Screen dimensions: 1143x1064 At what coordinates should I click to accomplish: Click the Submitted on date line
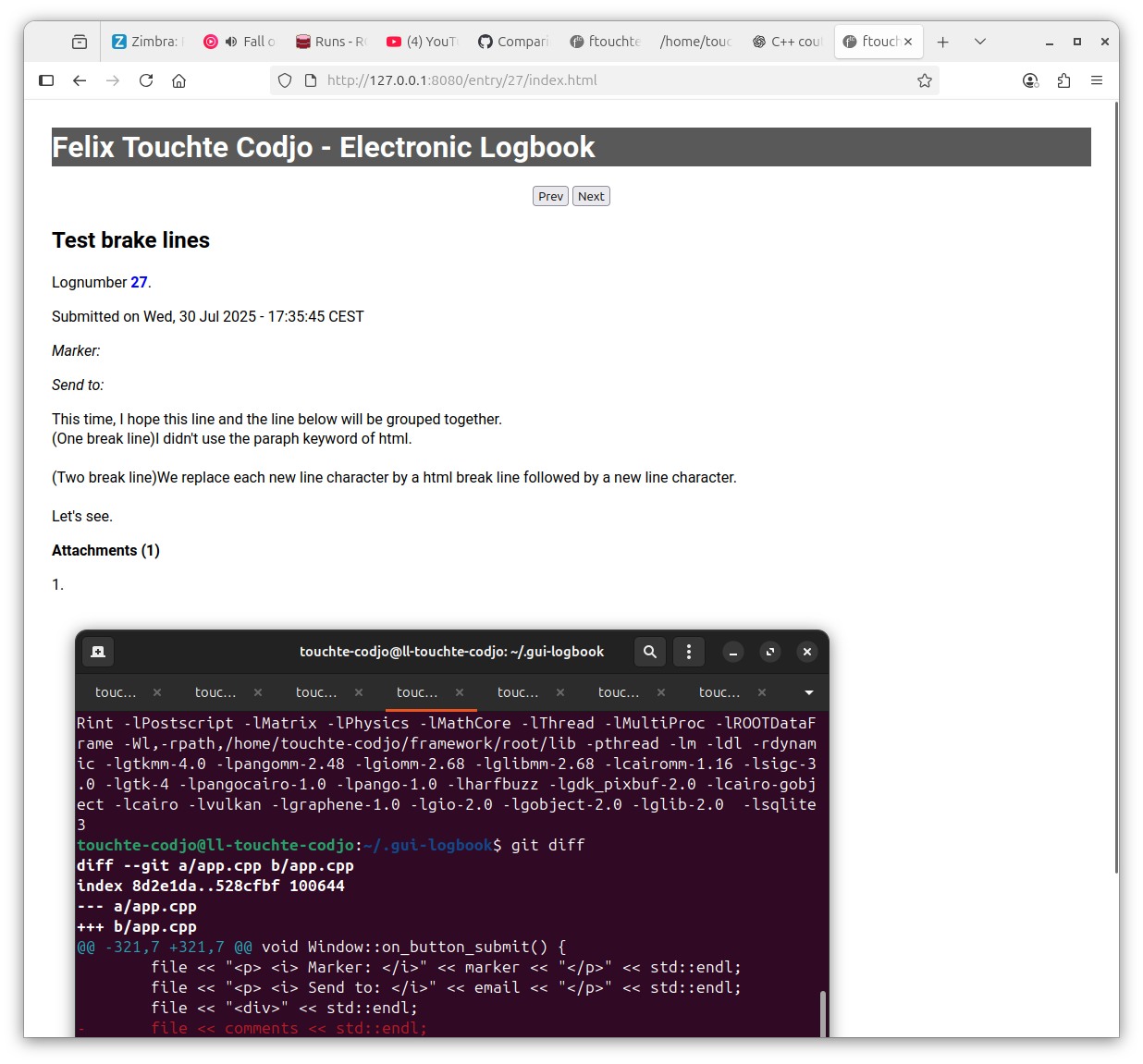click(208, 316)
